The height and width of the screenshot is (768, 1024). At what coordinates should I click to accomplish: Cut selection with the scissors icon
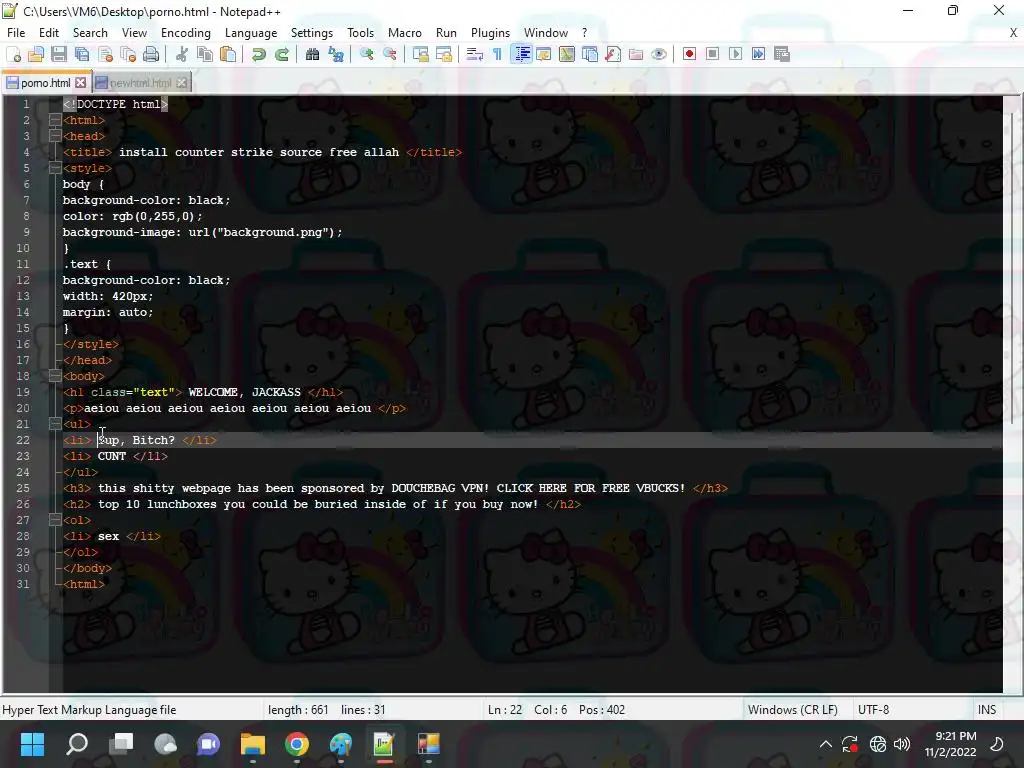point(182,54)
